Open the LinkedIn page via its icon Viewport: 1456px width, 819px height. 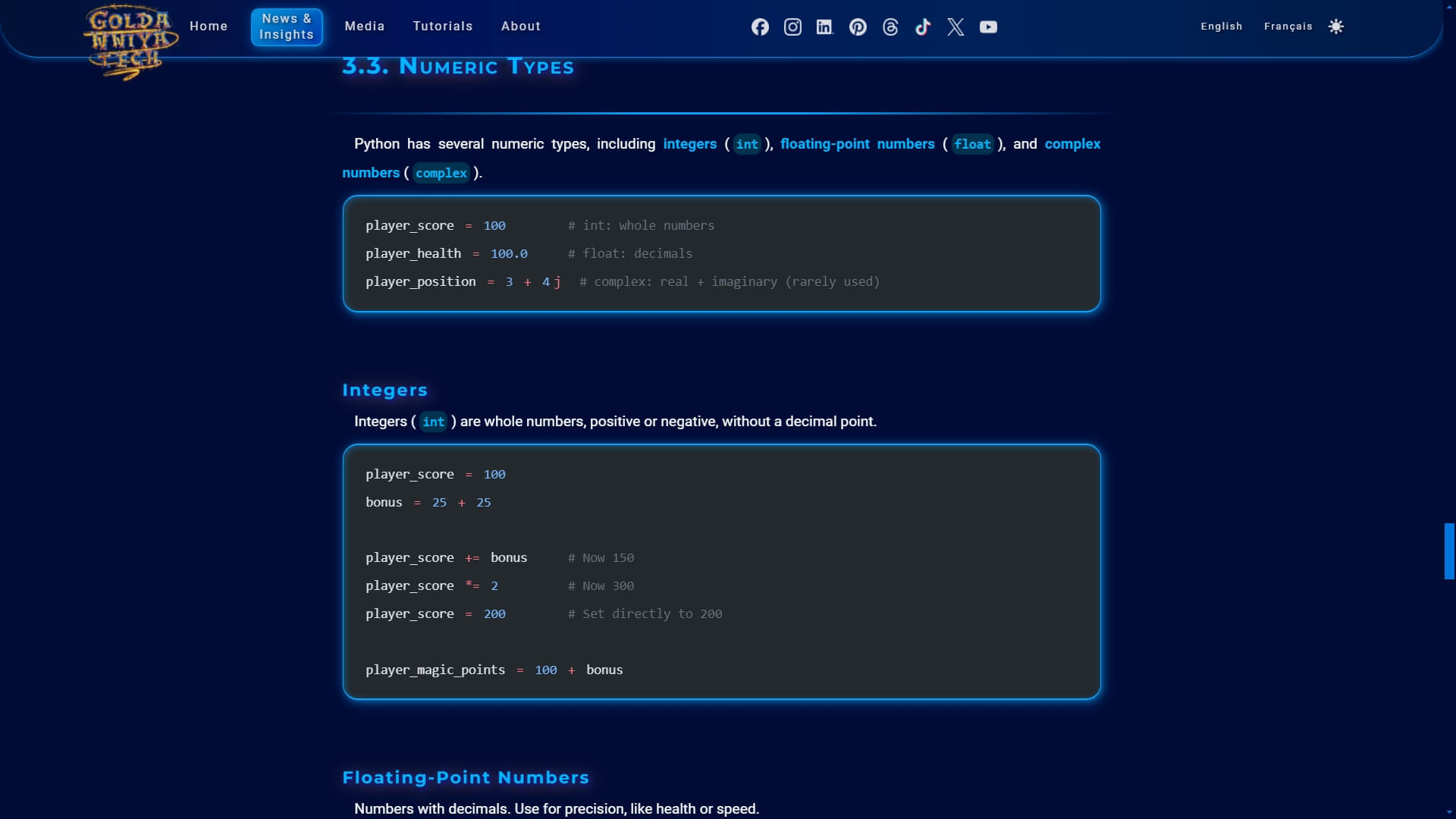(x=824, y=27)
